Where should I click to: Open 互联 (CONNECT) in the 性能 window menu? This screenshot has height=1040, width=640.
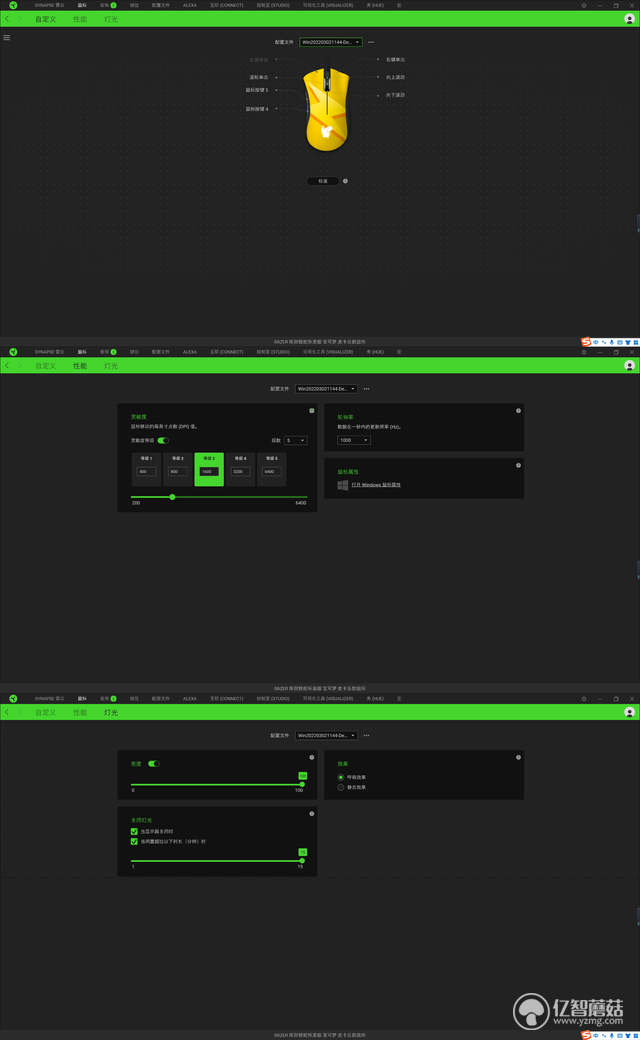[x=227, y=352]
